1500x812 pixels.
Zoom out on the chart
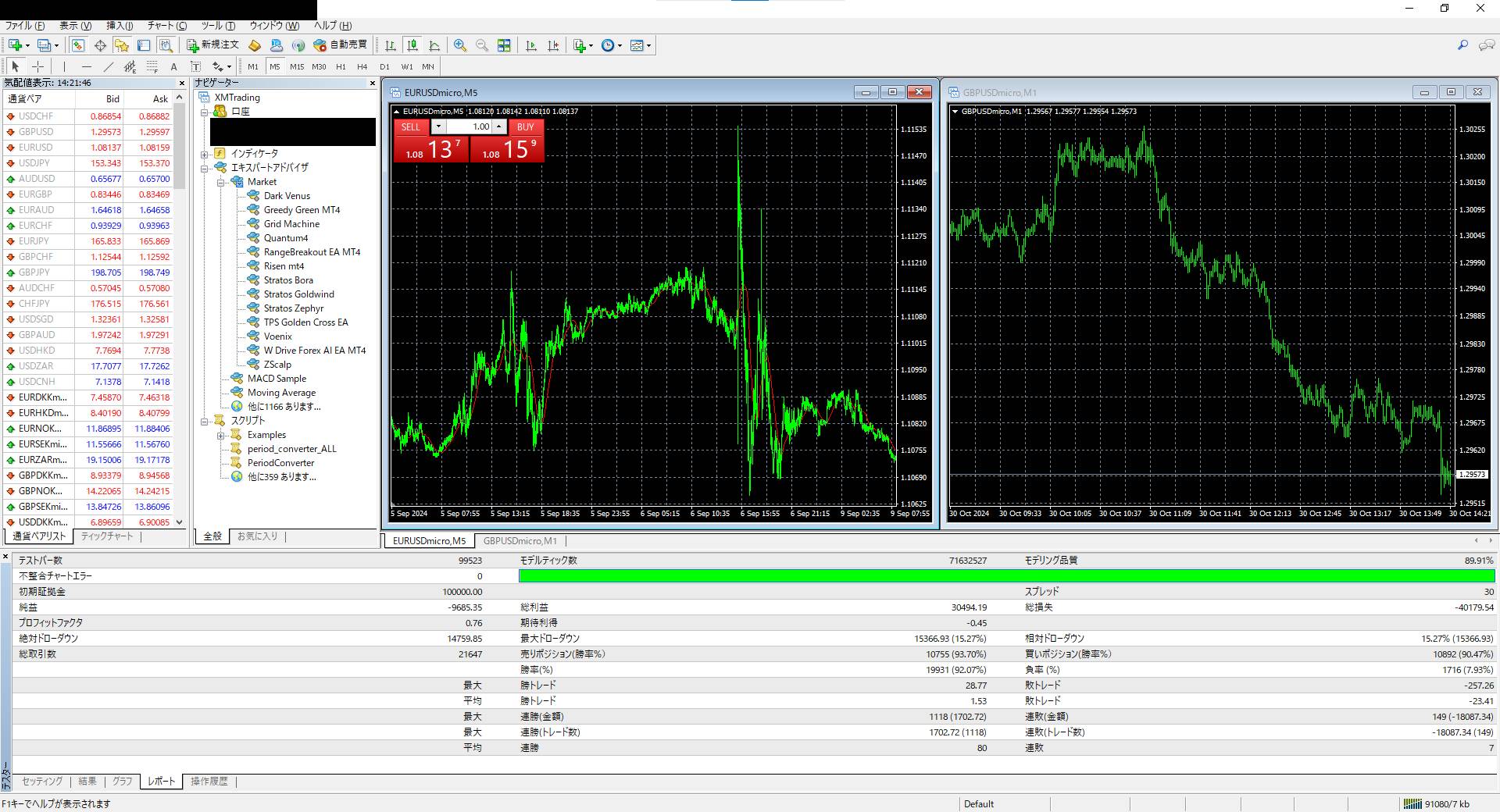coord(482,45)
